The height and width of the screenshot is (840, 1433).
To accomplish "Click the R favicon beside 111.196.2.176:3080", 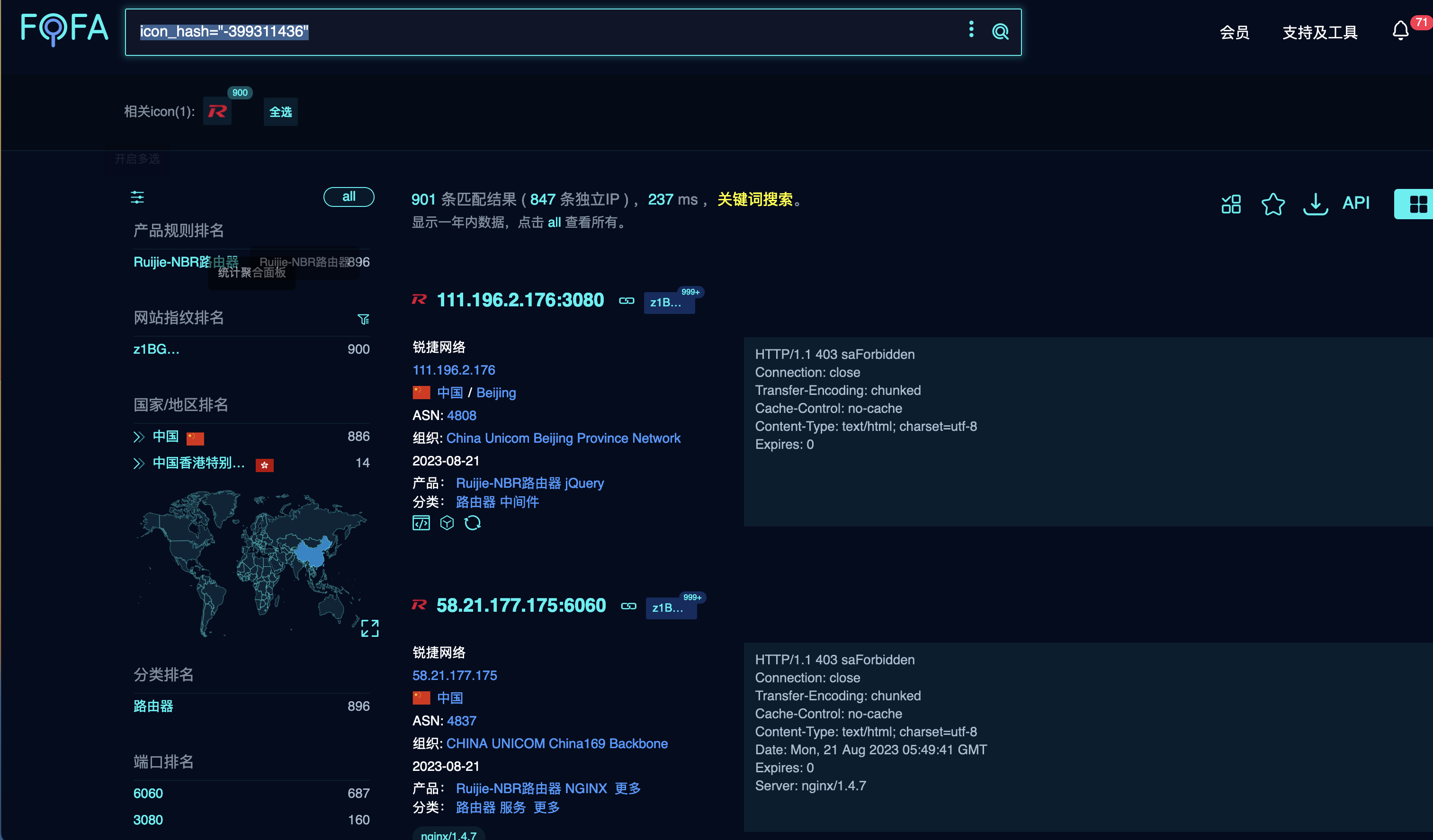I will tap(419, 299).
